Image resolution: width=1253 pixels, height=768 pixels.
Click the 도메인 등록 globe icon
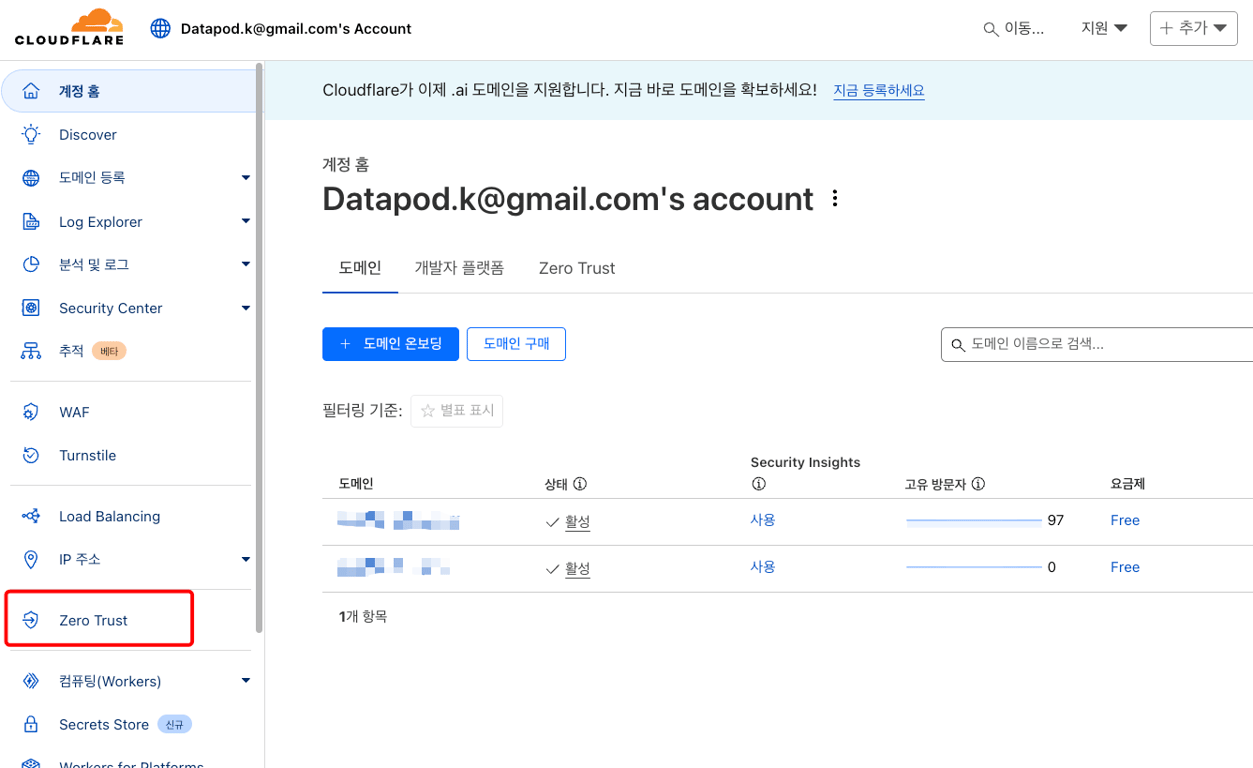click(x=31, y=178)
